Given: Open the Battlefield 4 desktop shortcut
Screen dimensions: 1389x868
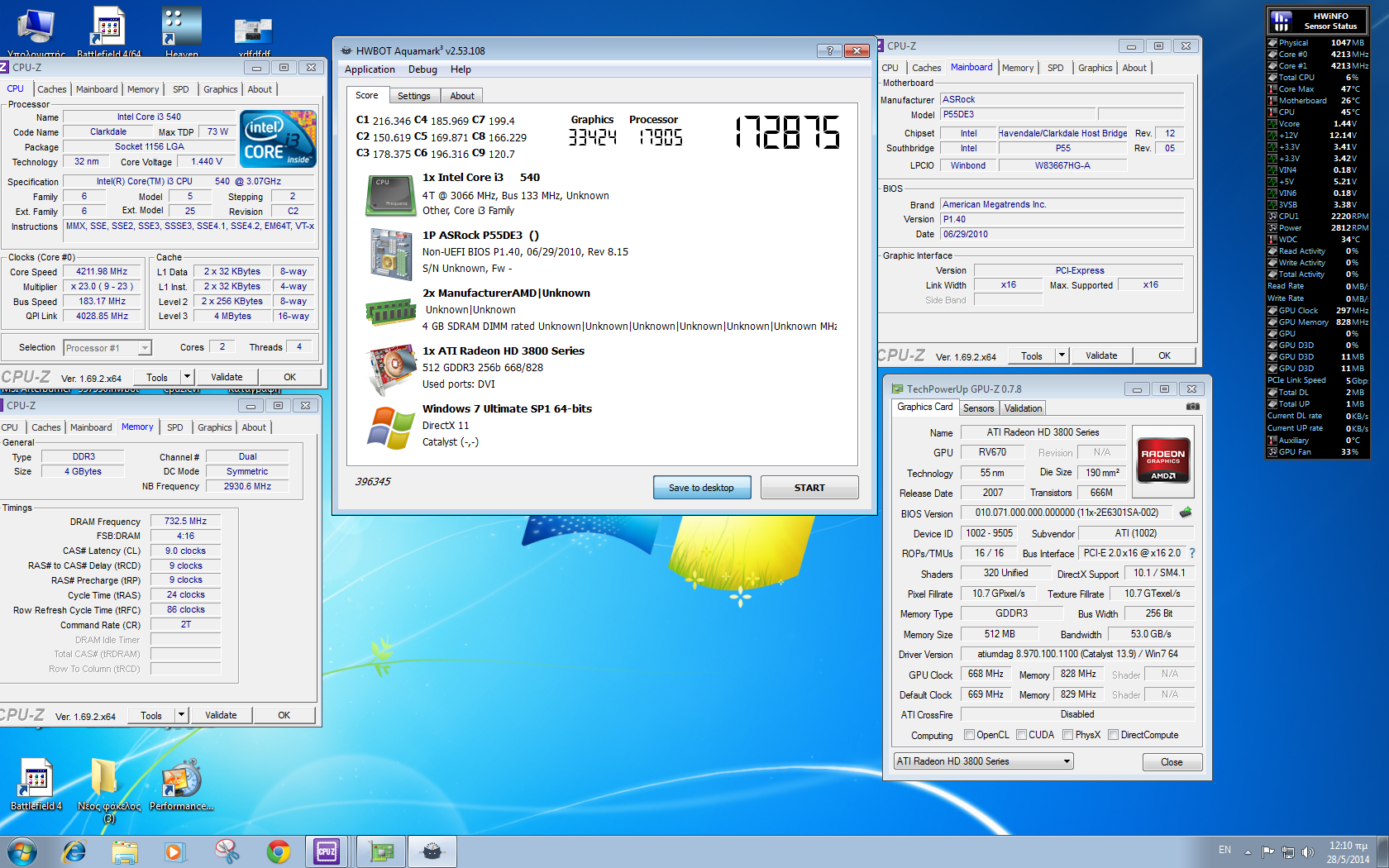Looking at the screenshot, I should point(36,784).
